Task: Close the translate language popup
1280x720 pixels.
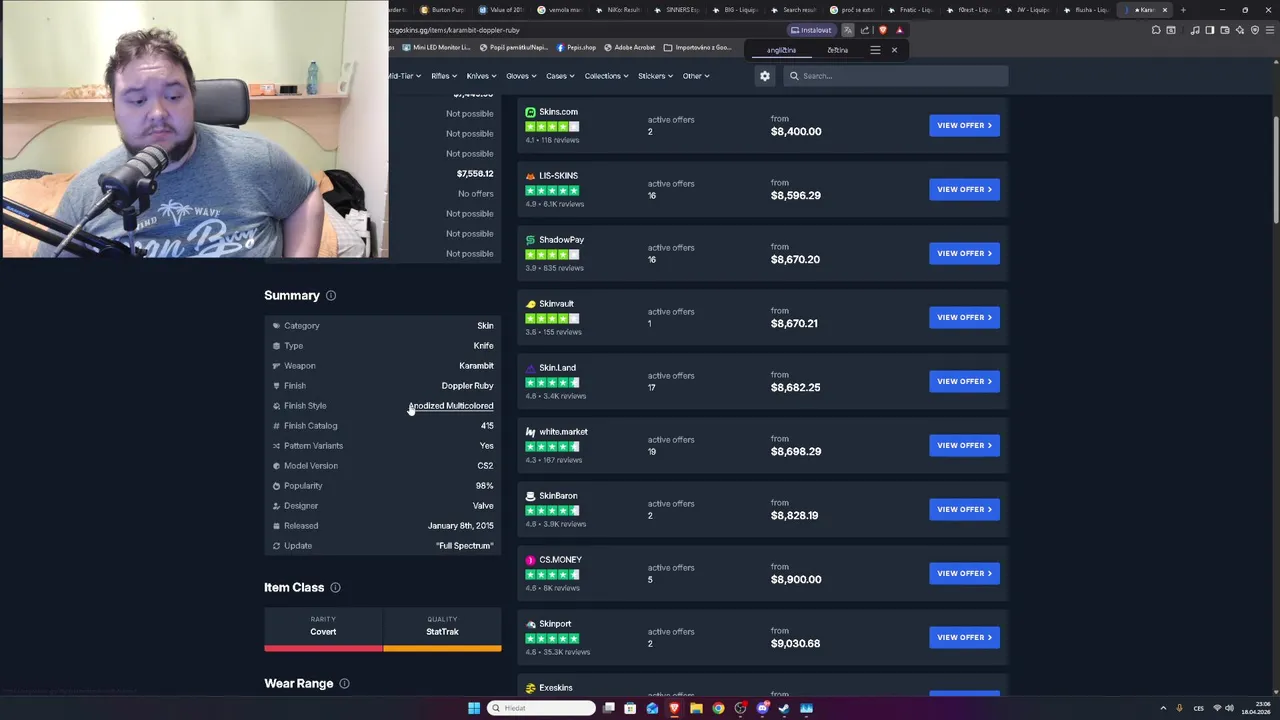Action: click(894, 50)
